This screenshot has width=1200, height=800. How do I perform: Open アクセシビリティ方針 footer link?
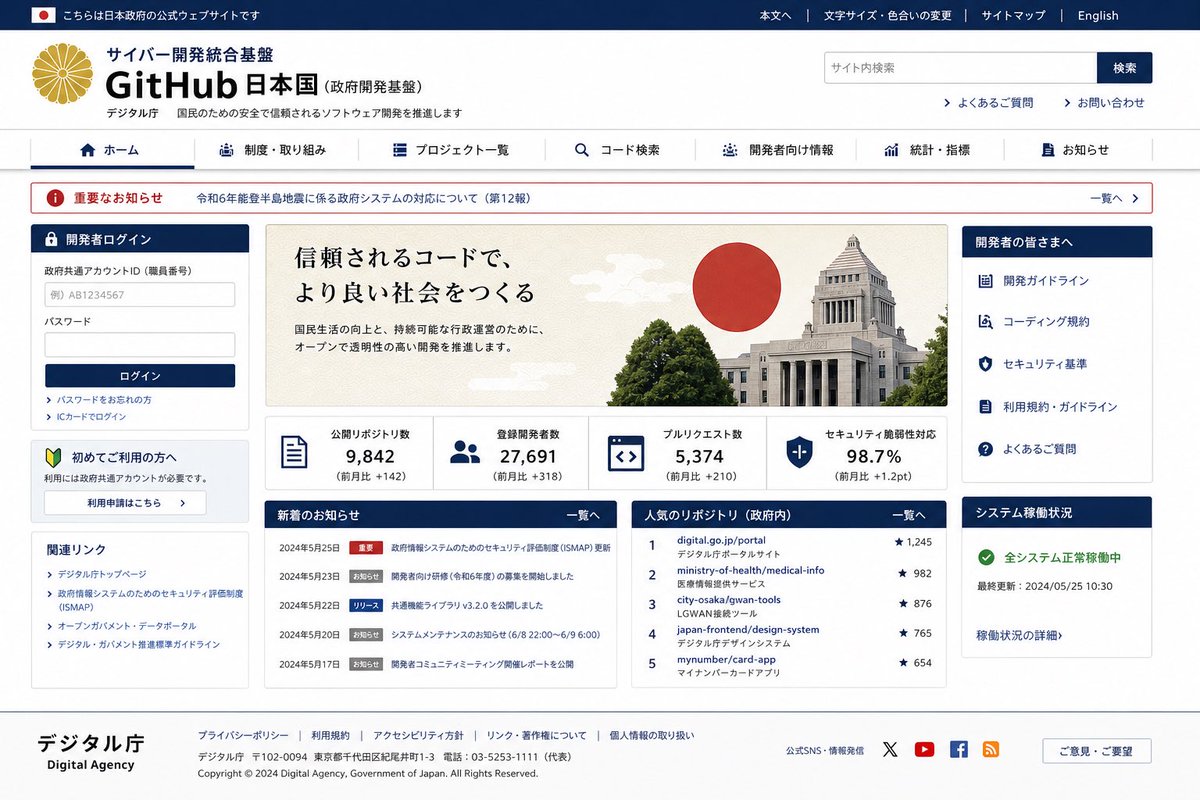(418, 735)
